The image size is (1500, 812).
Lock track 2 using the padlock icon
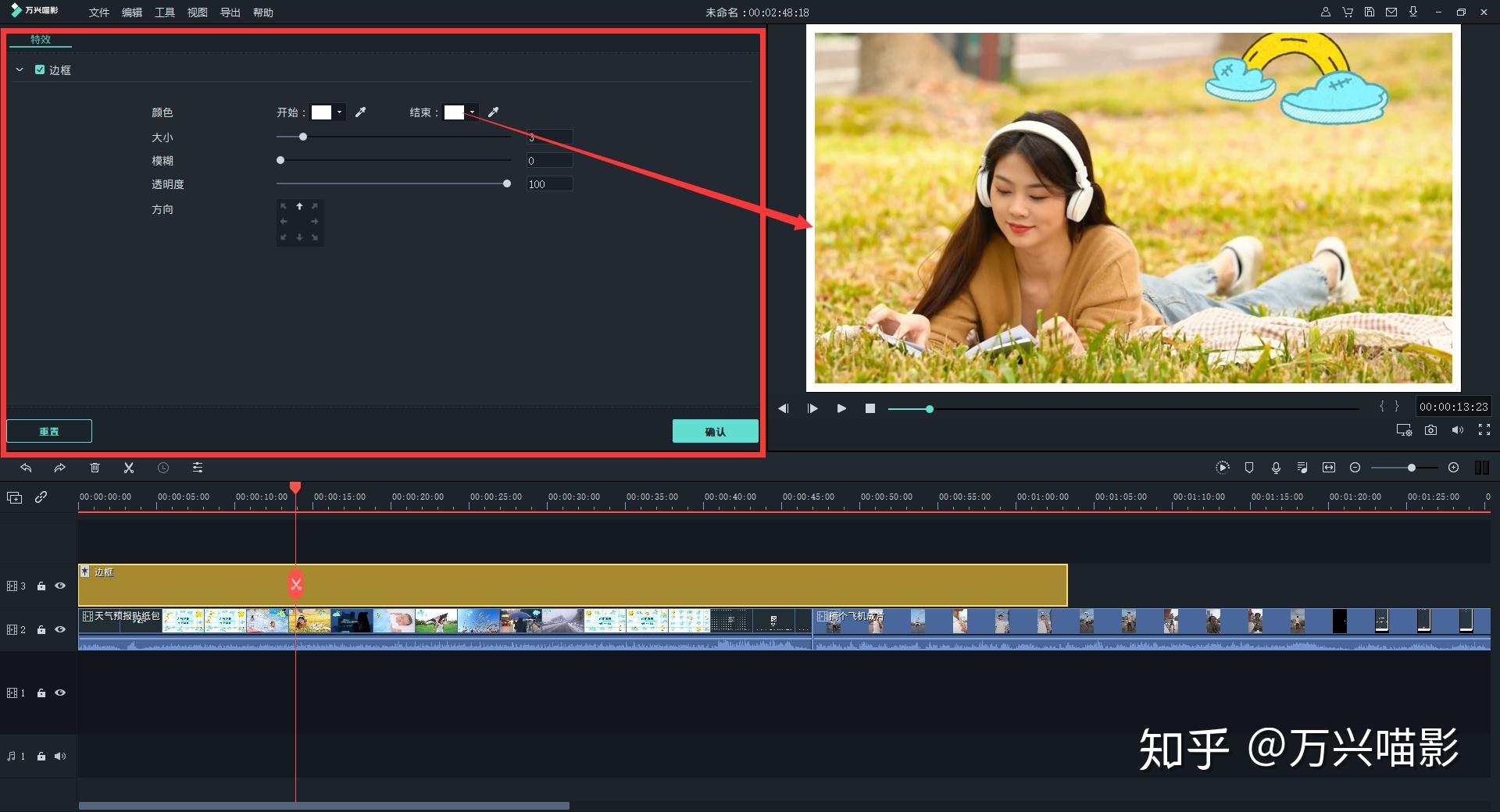[x=41, y=629]
